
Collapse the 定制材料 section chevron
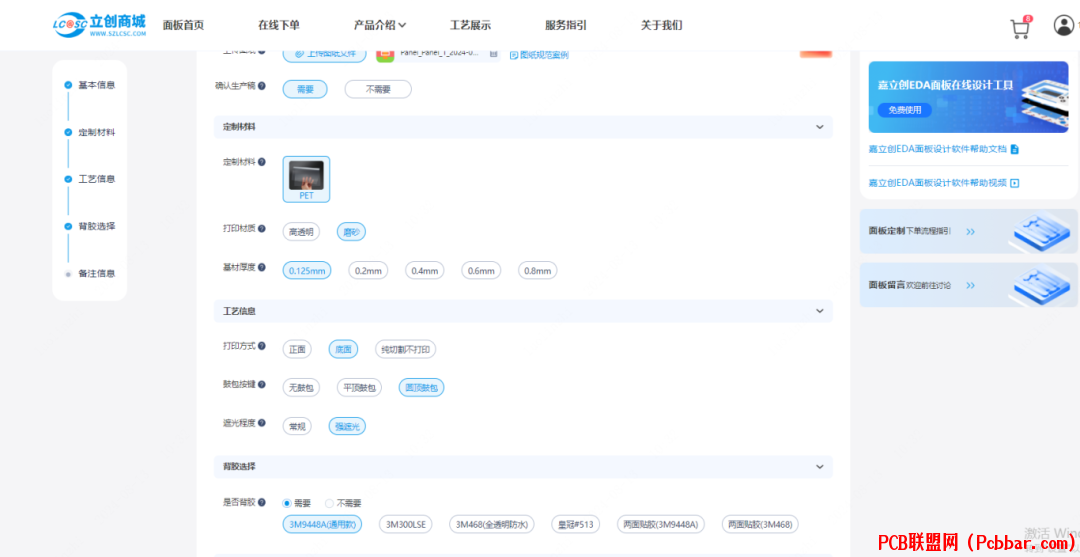pyautogui.click(x=820, y=127)
